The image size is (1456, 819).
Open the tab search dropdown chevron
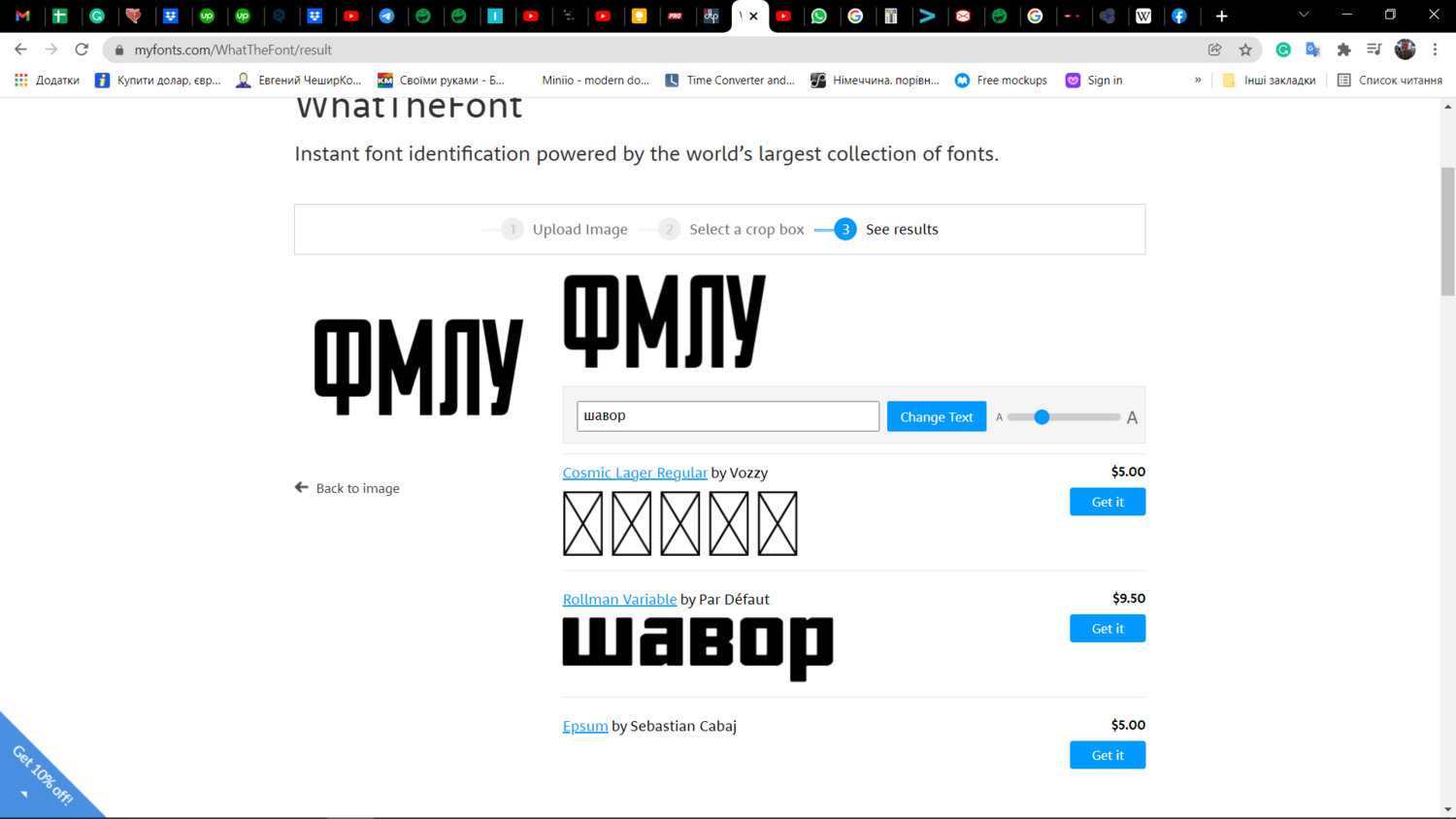pos(1304,16)
